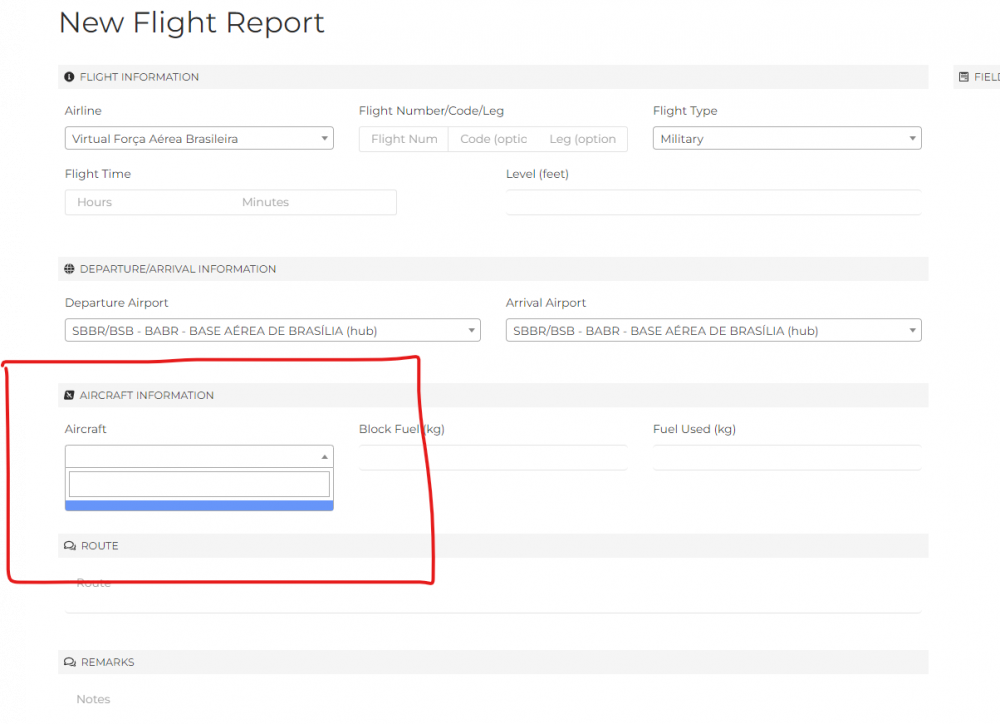Focus the Level (feet) input field
This screenshot has width=1000, height=724.
pos(713,202)
